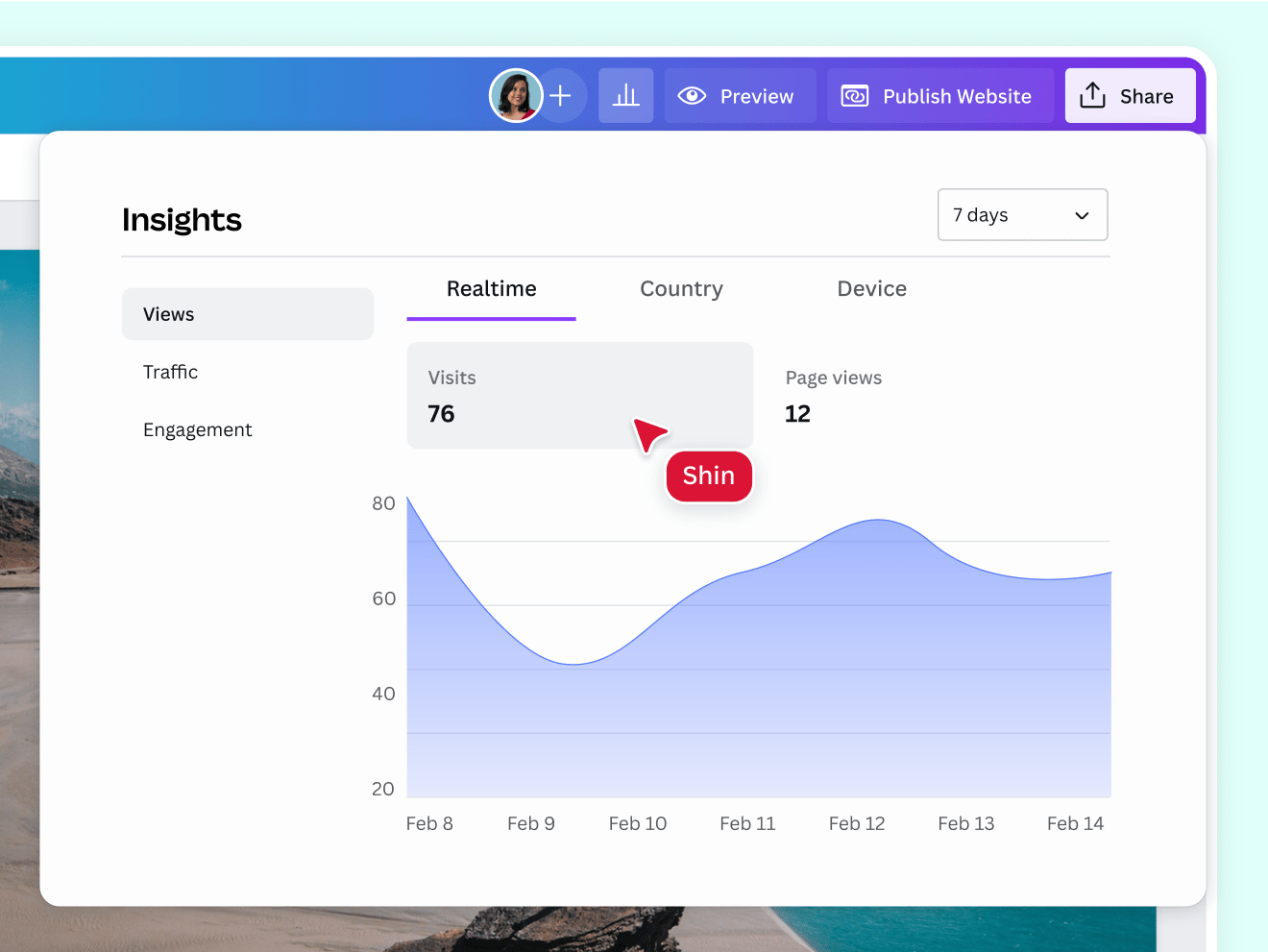Click the Publish Website link icon
This screenshot has height=952, width=1268.
coord(854,96)
